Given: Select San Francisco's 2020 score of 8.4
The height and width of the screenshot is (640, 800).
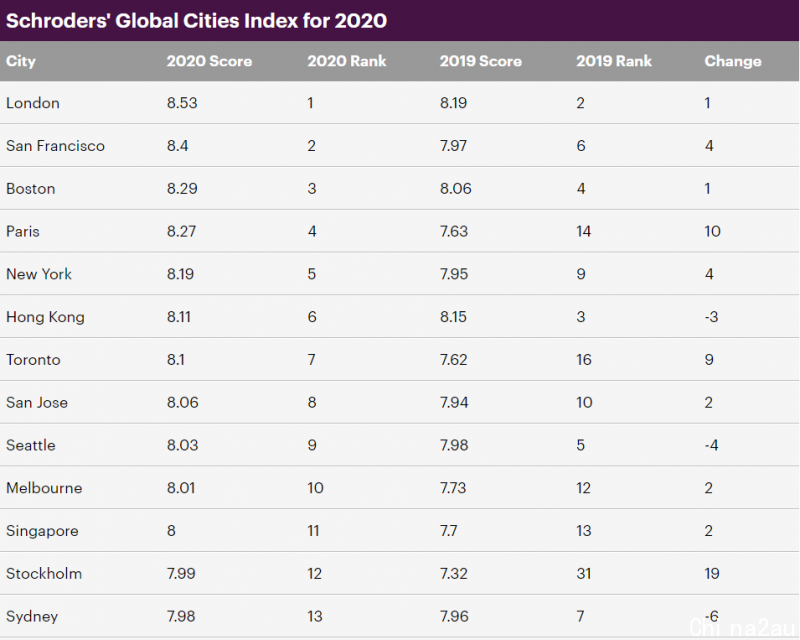Looking at the screenshot, I should tap(178, 146).
